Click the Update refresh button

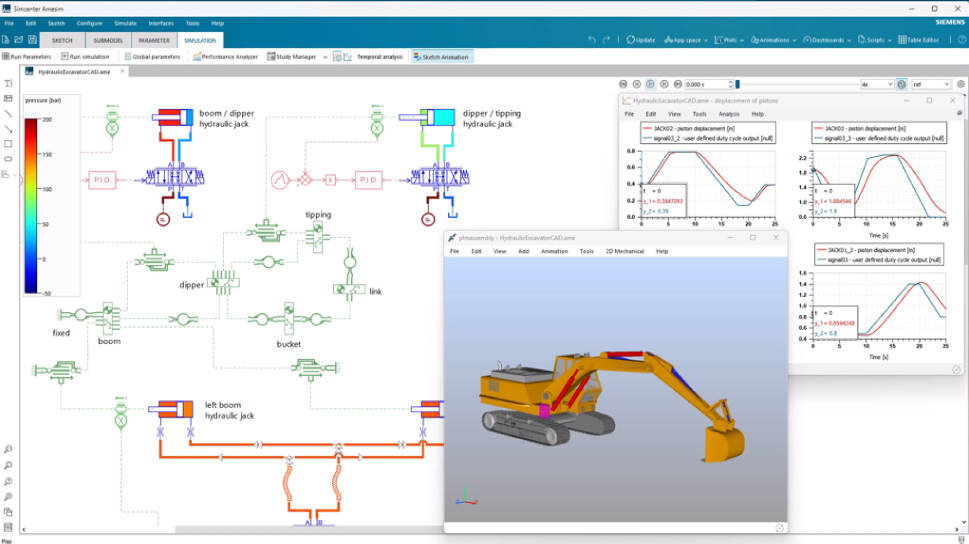coord(641,40)
